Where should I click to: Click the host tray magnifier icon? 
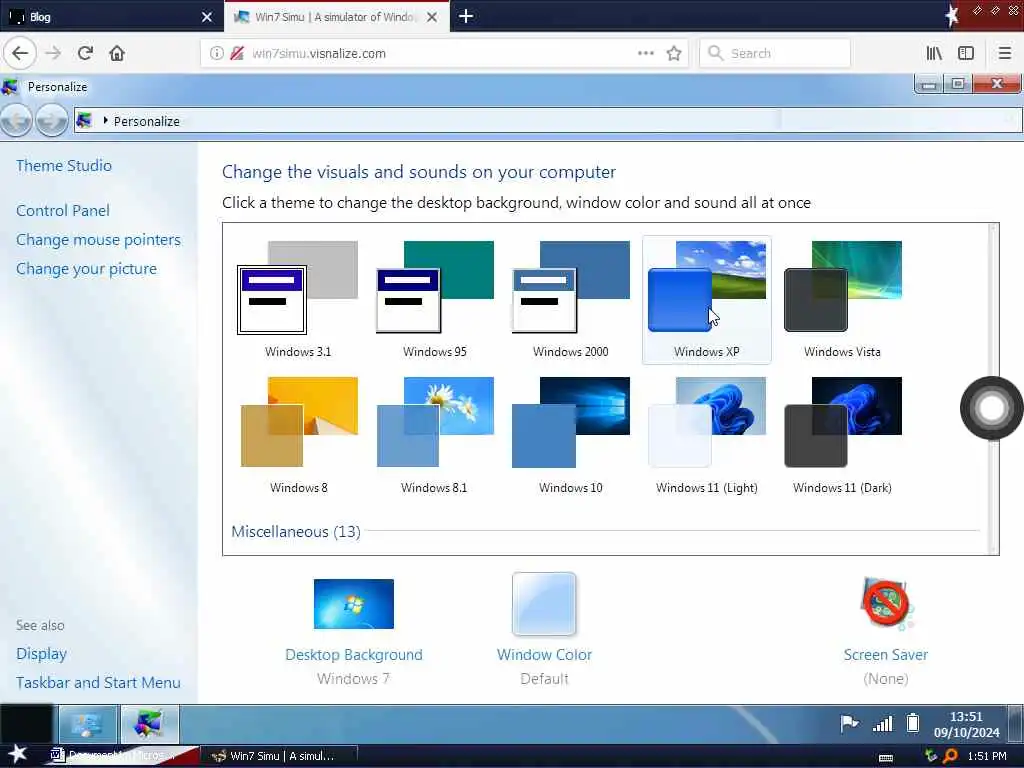point(950,756)
